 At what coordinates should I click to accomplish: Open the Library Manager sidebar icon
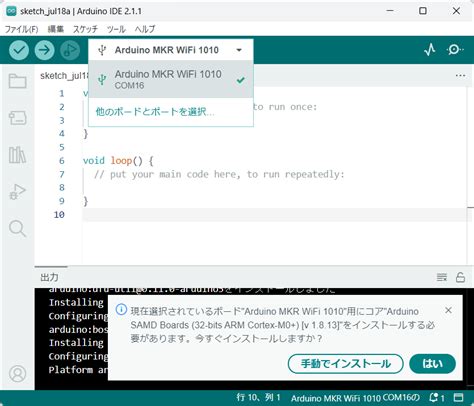17,155
